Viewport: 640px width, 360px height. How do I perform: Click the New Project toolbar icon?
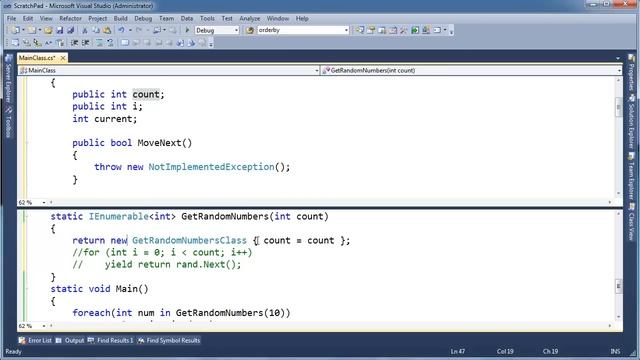point(15,30)
